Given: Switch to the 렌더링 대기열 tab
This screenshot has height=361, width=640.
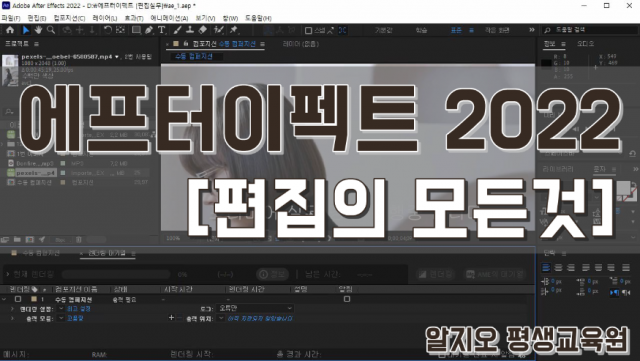Looking at the screenshot, I should tap(107, 253).
